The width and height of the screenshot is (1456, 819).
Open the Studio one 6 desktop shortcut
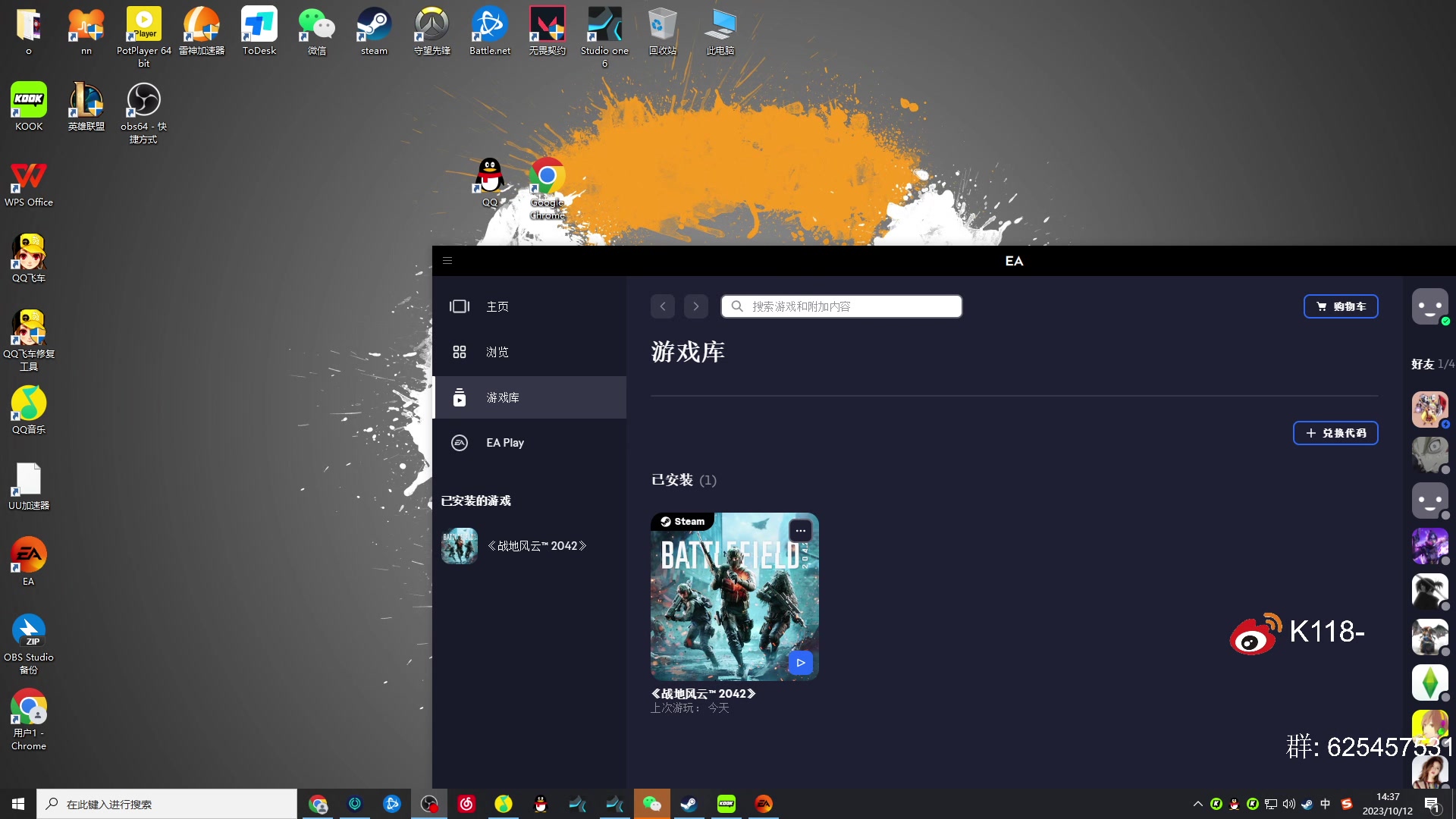605,36
